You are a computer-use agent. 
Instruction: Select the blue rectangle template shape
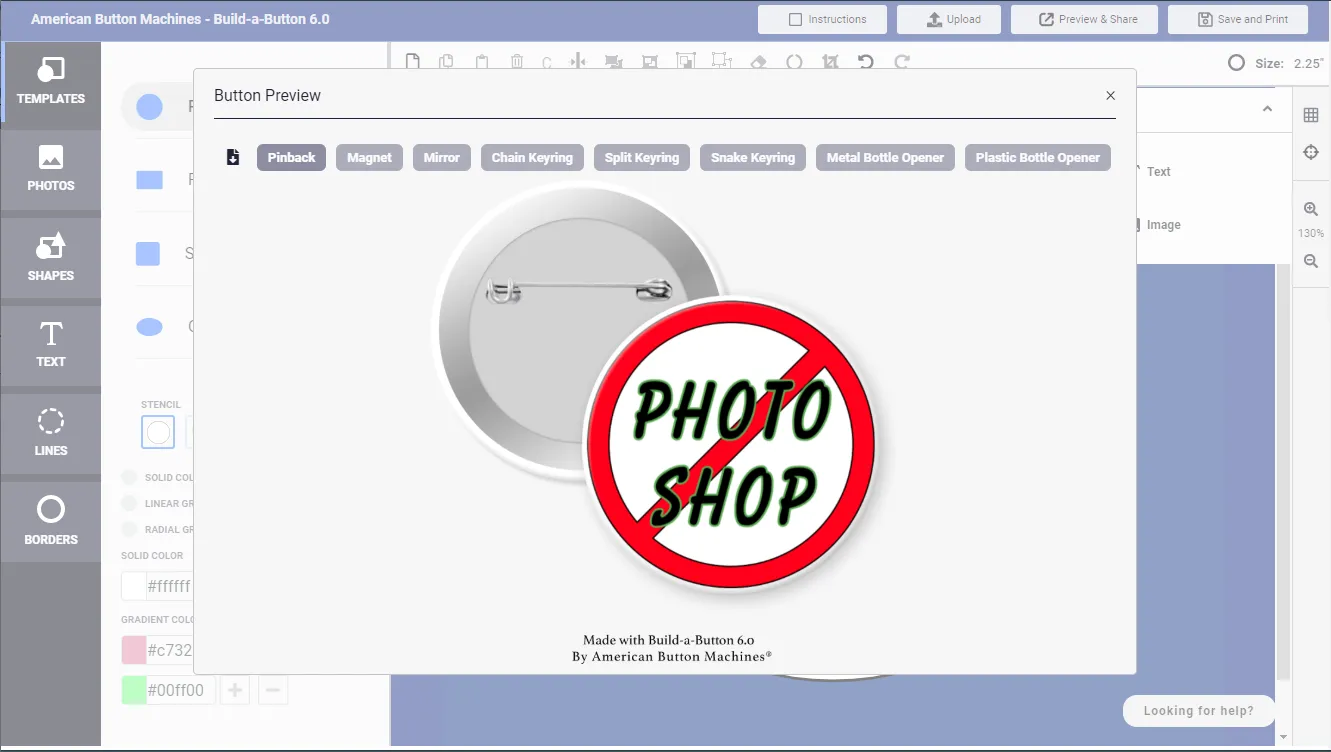(x=150, y=180)
